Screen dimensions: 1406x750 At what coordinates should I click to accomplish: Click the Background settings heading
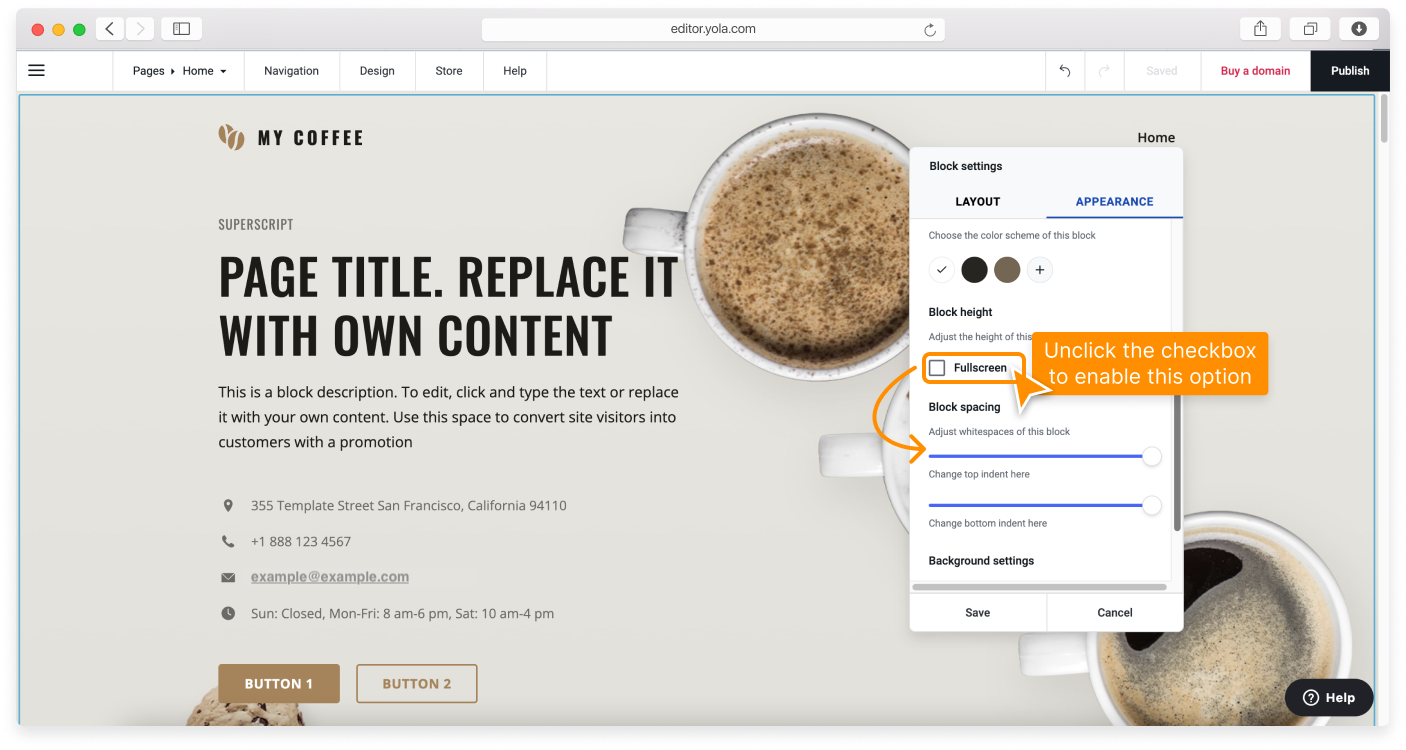coord(981,561)
